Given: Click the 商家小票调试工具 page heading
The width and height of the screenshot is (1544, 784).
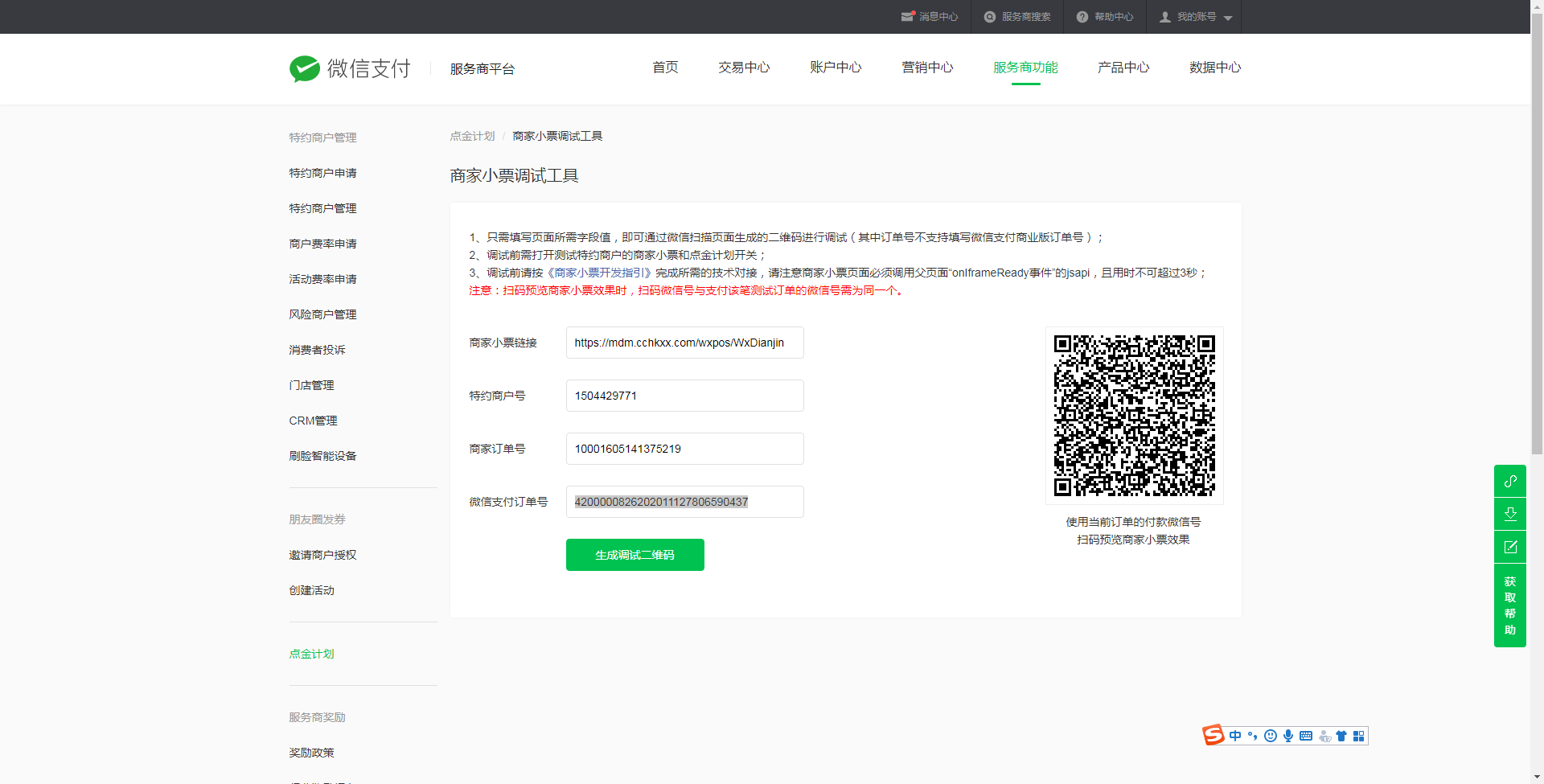Looking at the screenshot, I should [x=514, y=175].
